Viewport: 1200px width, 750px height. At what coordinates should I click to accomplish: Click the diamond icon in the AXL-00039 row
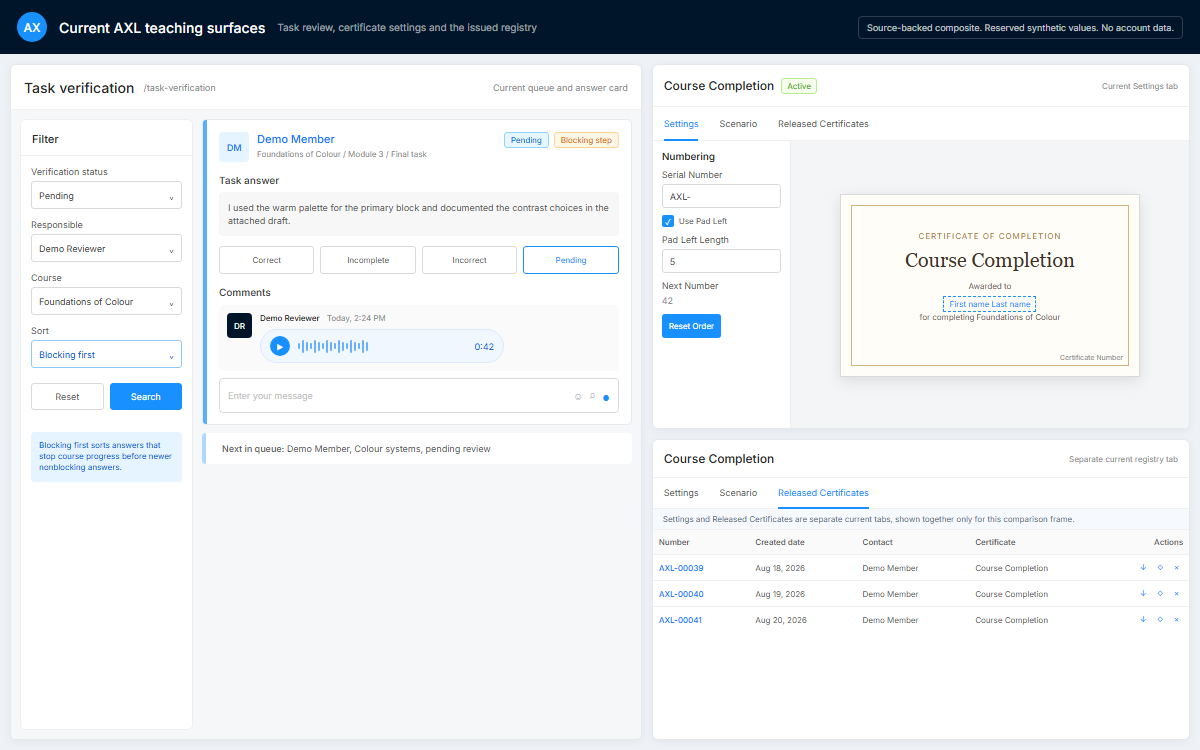(x=1160, y=567)
